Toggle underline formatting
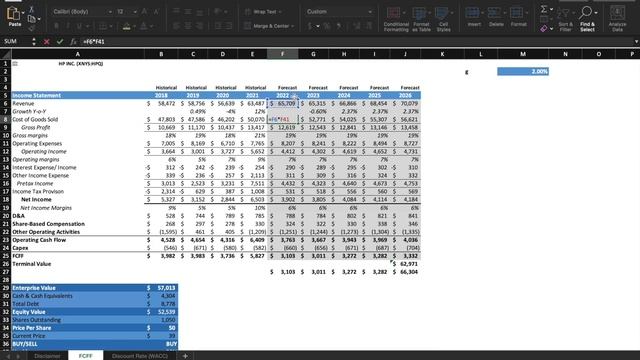The height and width of the screenshot is (360, 640). 79,26
